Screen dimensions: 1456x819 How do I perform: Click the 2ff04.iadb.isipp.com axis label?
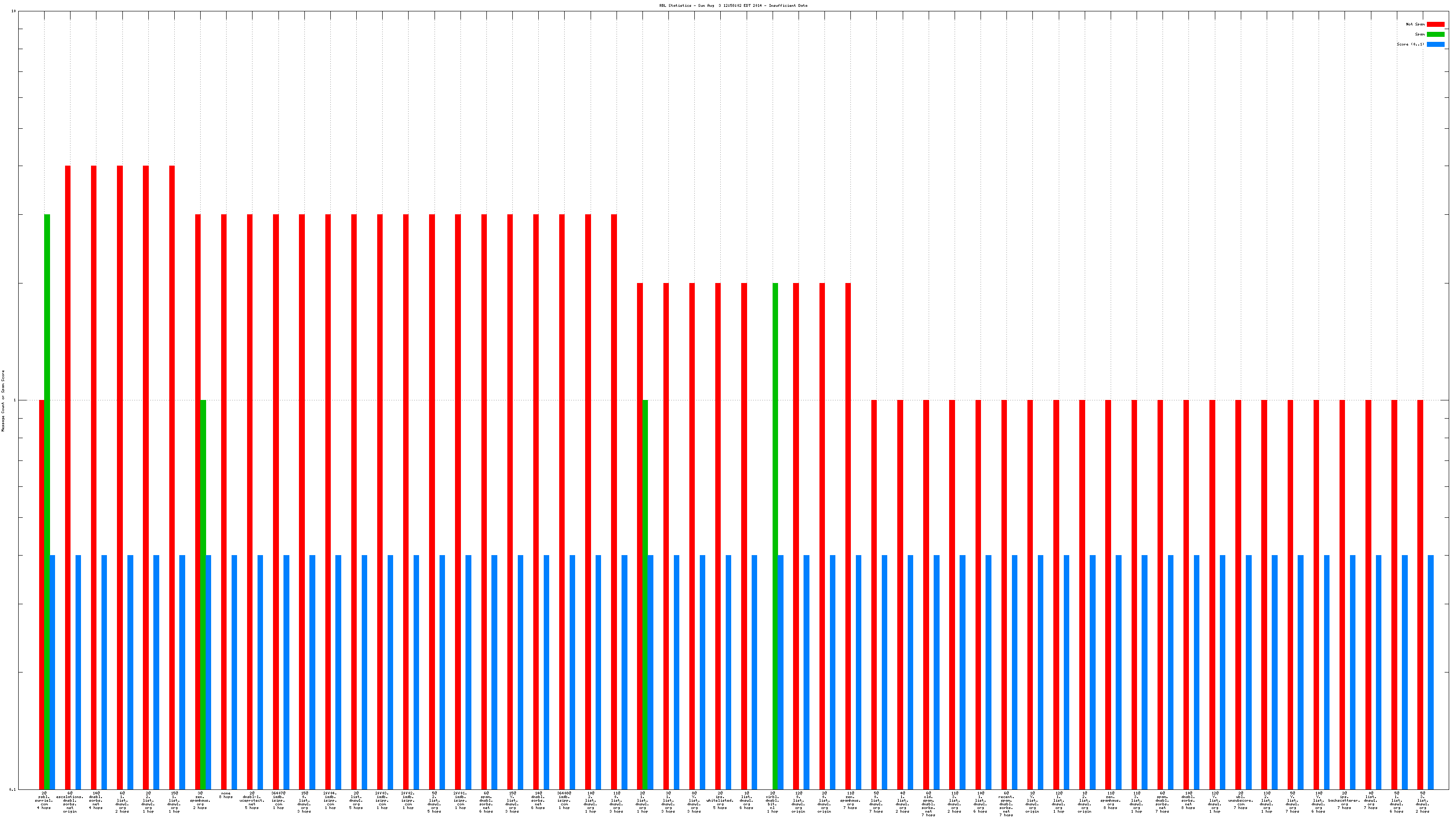(330, 800)
